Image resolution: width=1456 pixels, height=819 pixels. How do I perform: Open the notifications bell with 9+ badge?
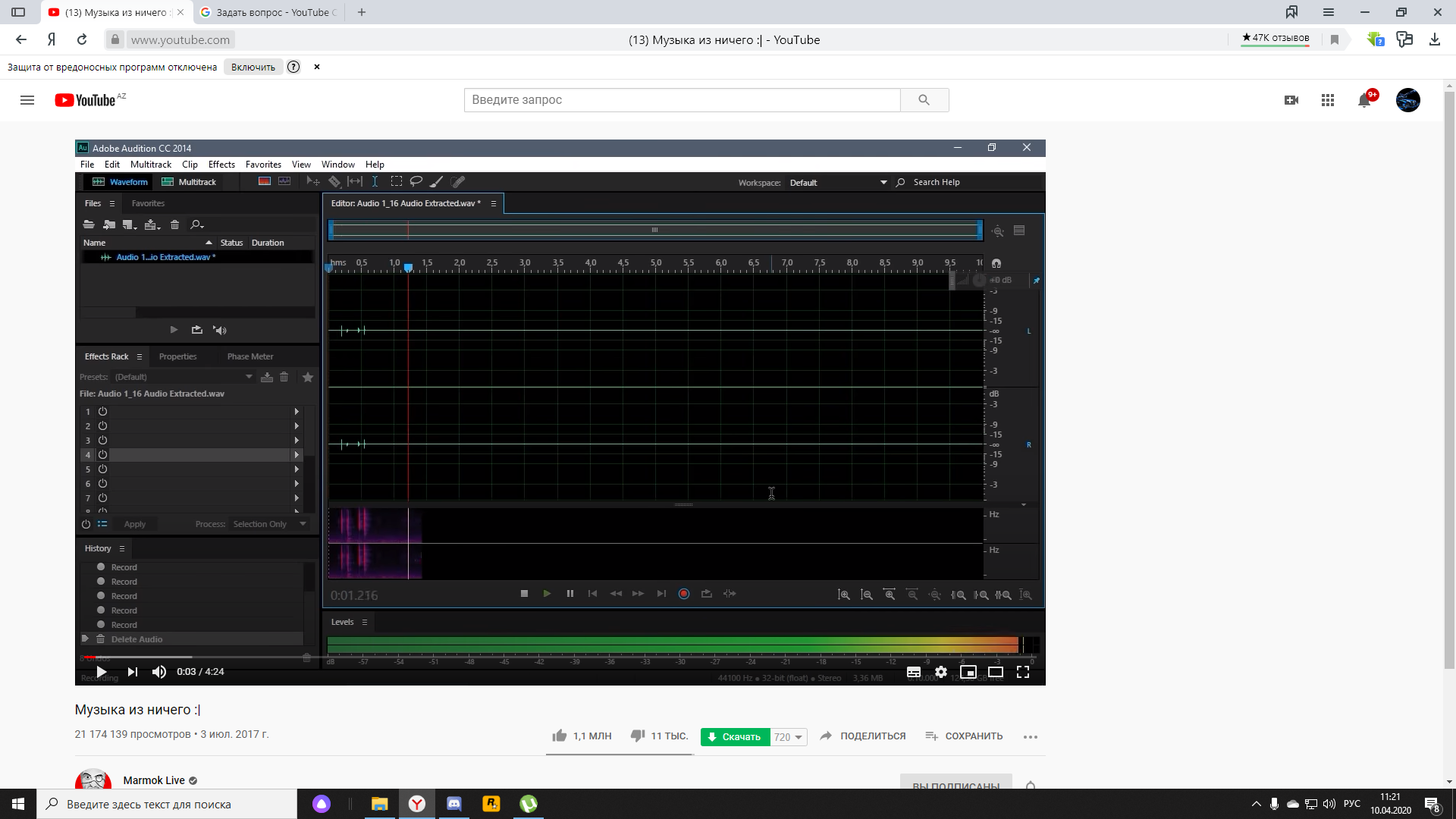1364,100
